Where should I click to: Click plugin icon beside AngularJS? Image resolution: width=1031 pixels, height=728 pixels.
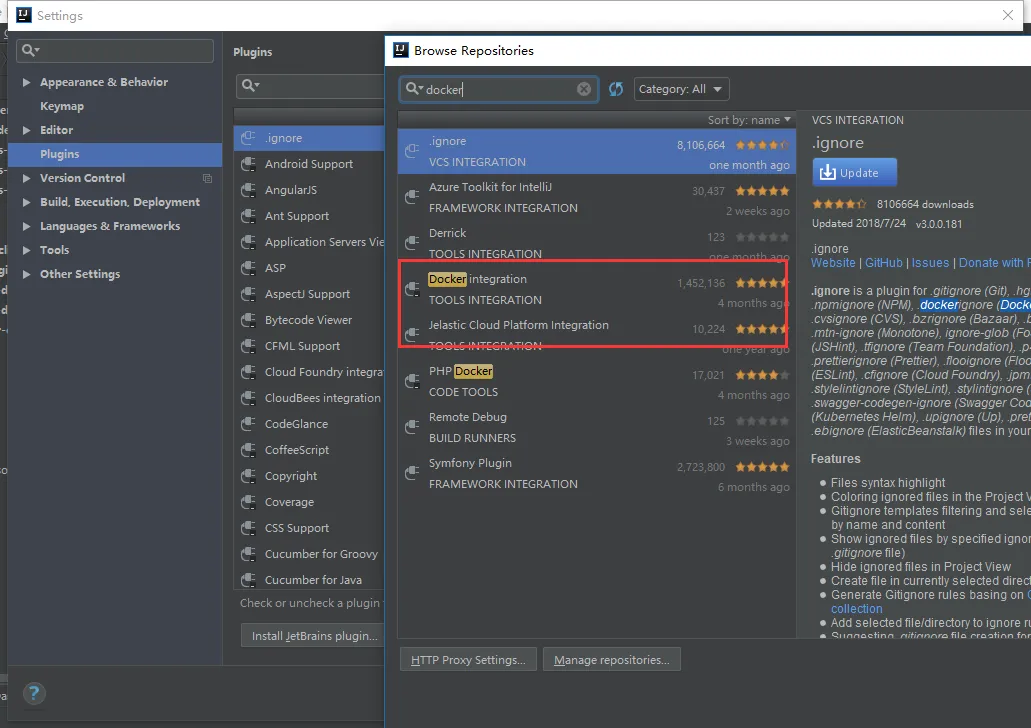tap(249, 190)
